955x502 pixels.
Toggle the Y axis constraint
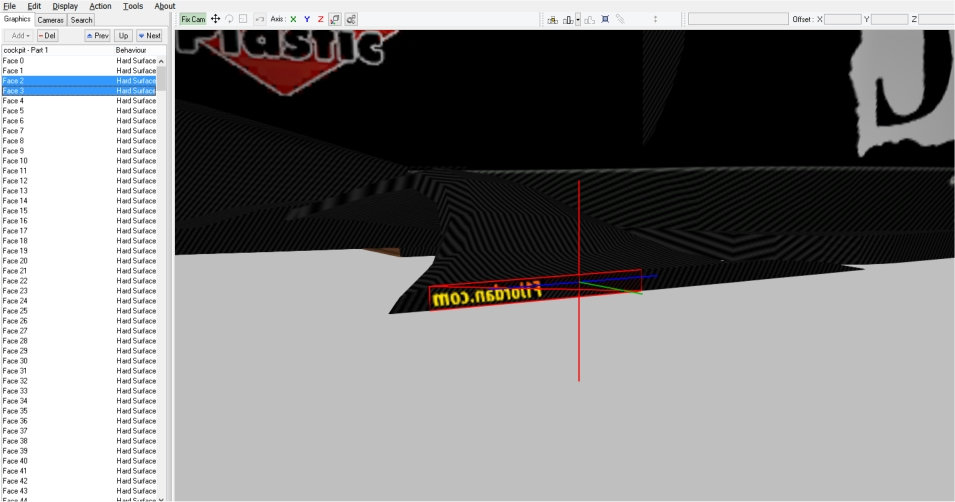[x=307, y=19]
